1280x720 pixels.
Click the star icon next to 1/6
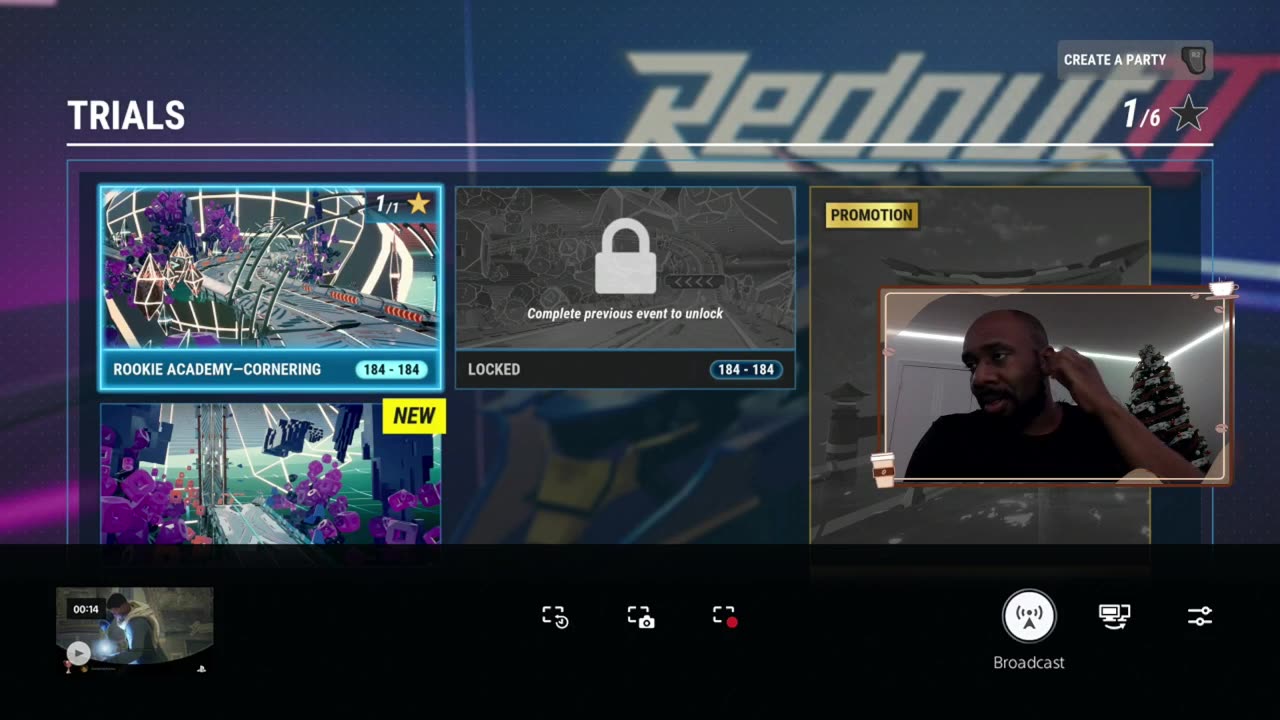(x=1189, y=115)
